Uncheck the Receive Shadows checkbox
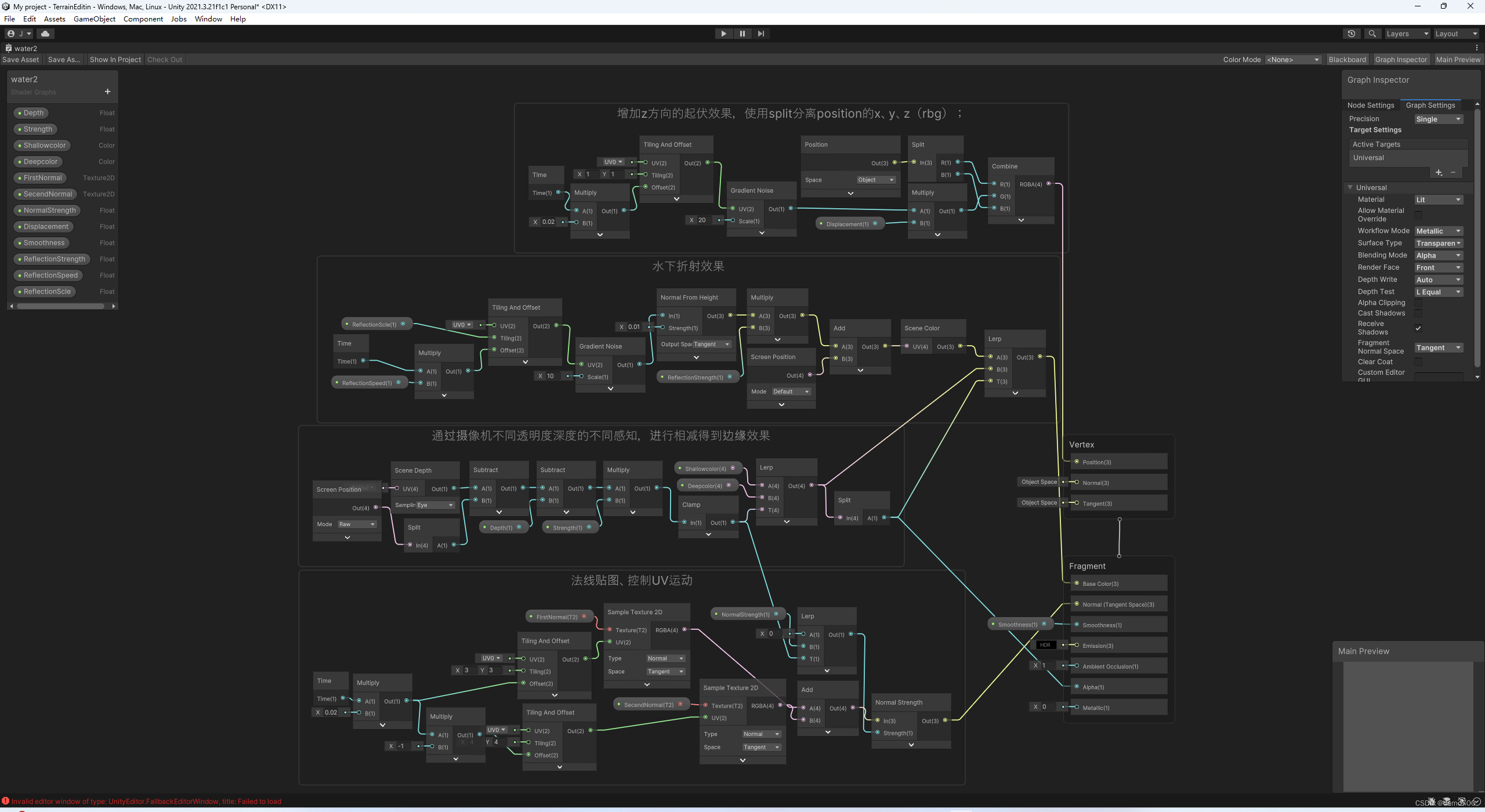The width and height of the screenshot is (1485, 812). click(1418, 328)
